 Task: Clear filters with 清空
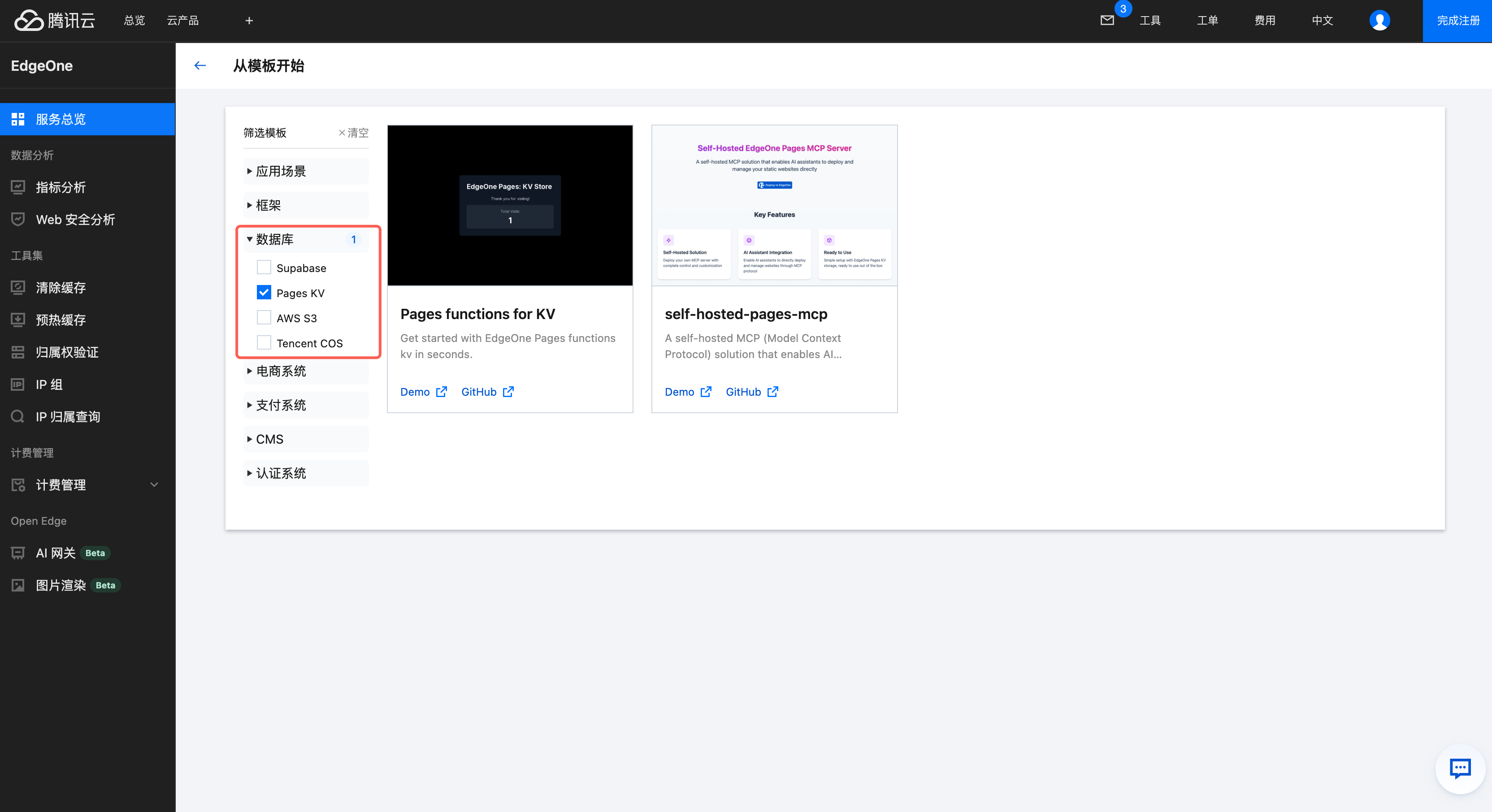click(353, 133)
